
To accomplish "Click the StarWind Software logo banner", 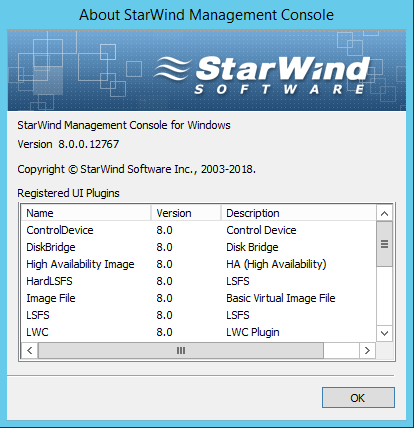I will click(207, 70).
